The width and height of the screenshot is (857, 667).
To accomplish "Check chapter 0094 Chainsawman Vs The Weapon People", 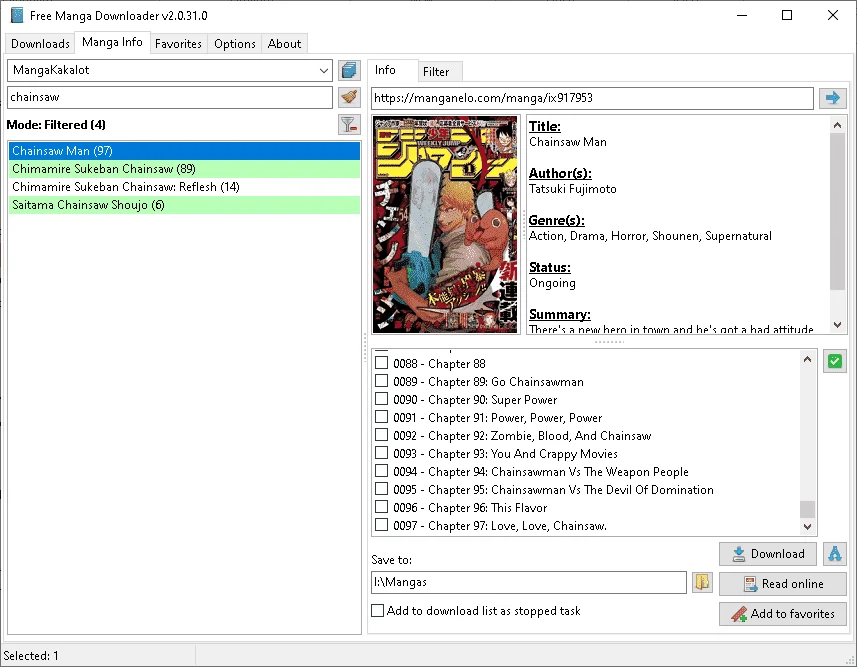I will (x=381, y=471).
